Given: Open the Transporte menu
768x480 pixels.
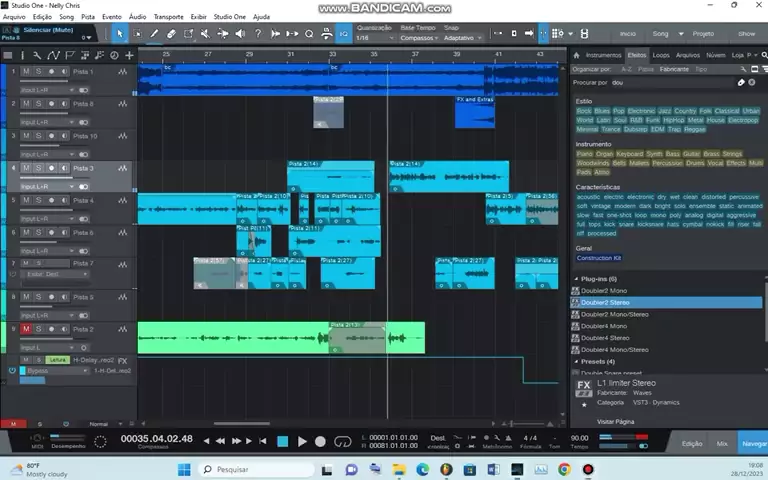Looking at the screenshot, I should 168,17.
